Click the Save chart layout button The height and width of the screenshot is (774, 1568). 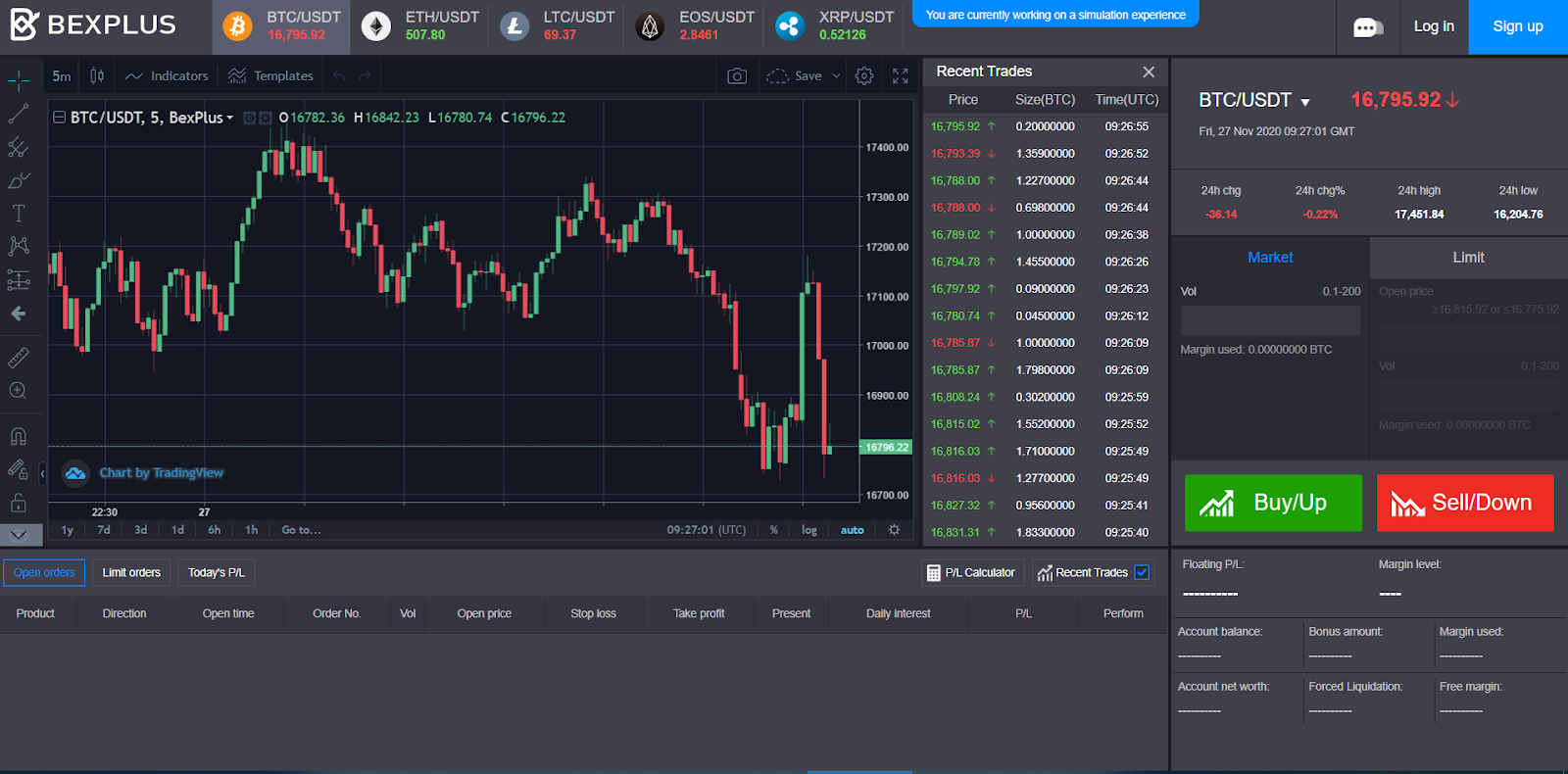[796, 75]
